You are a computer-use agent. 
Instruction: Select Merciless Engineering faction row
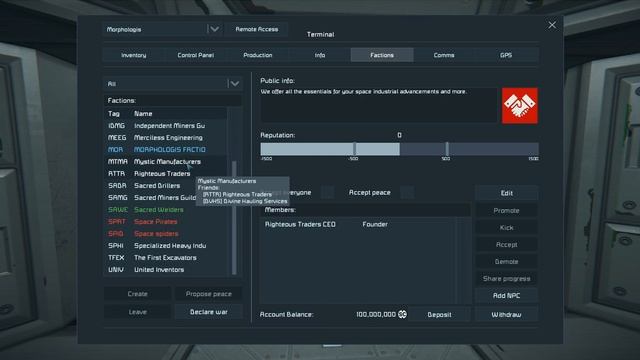click(x=165, y=138)
